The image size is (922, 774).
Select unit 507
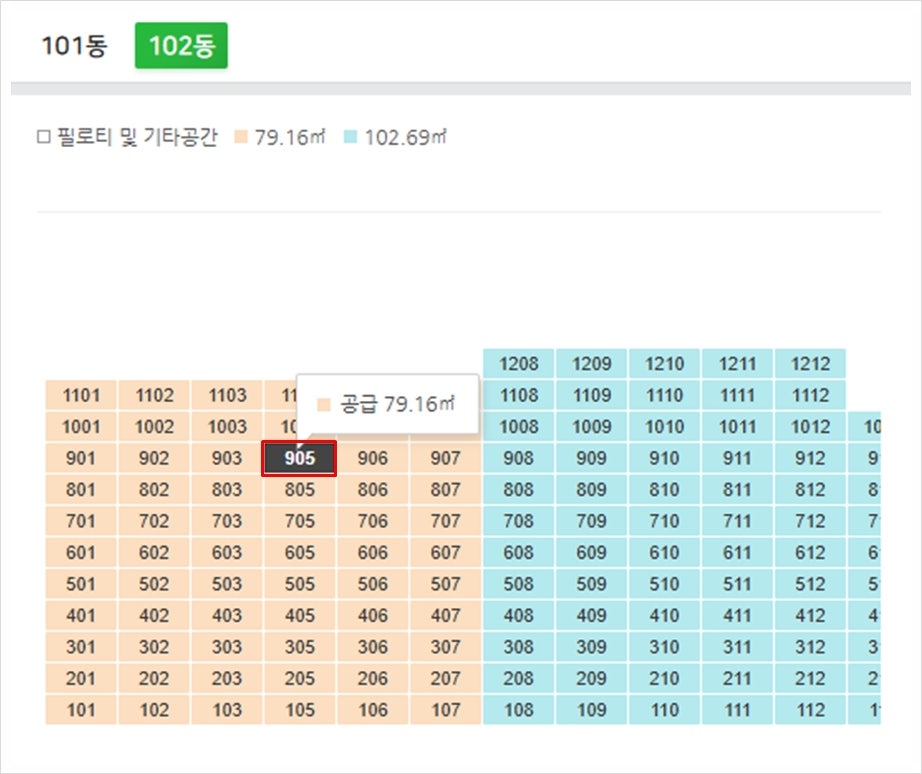pyautogui.click(x=445, y=584)
